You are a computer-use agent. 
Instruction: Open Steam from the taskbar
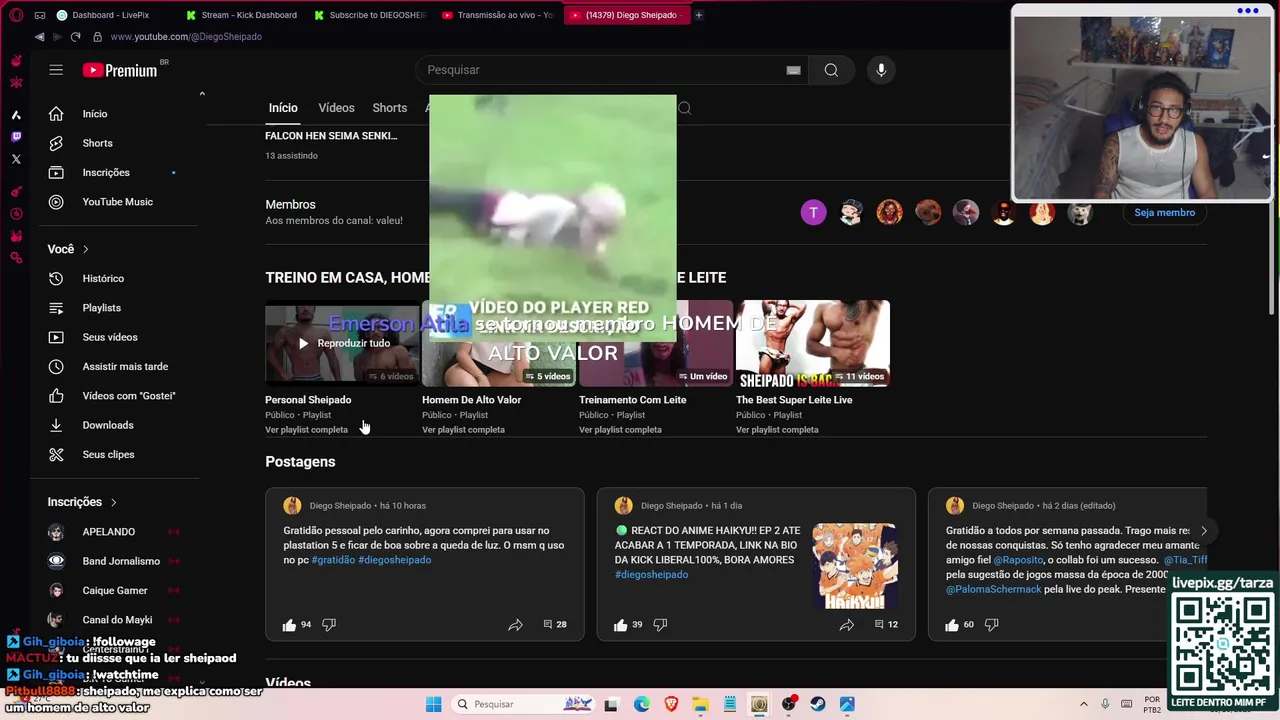click(818, 704)
